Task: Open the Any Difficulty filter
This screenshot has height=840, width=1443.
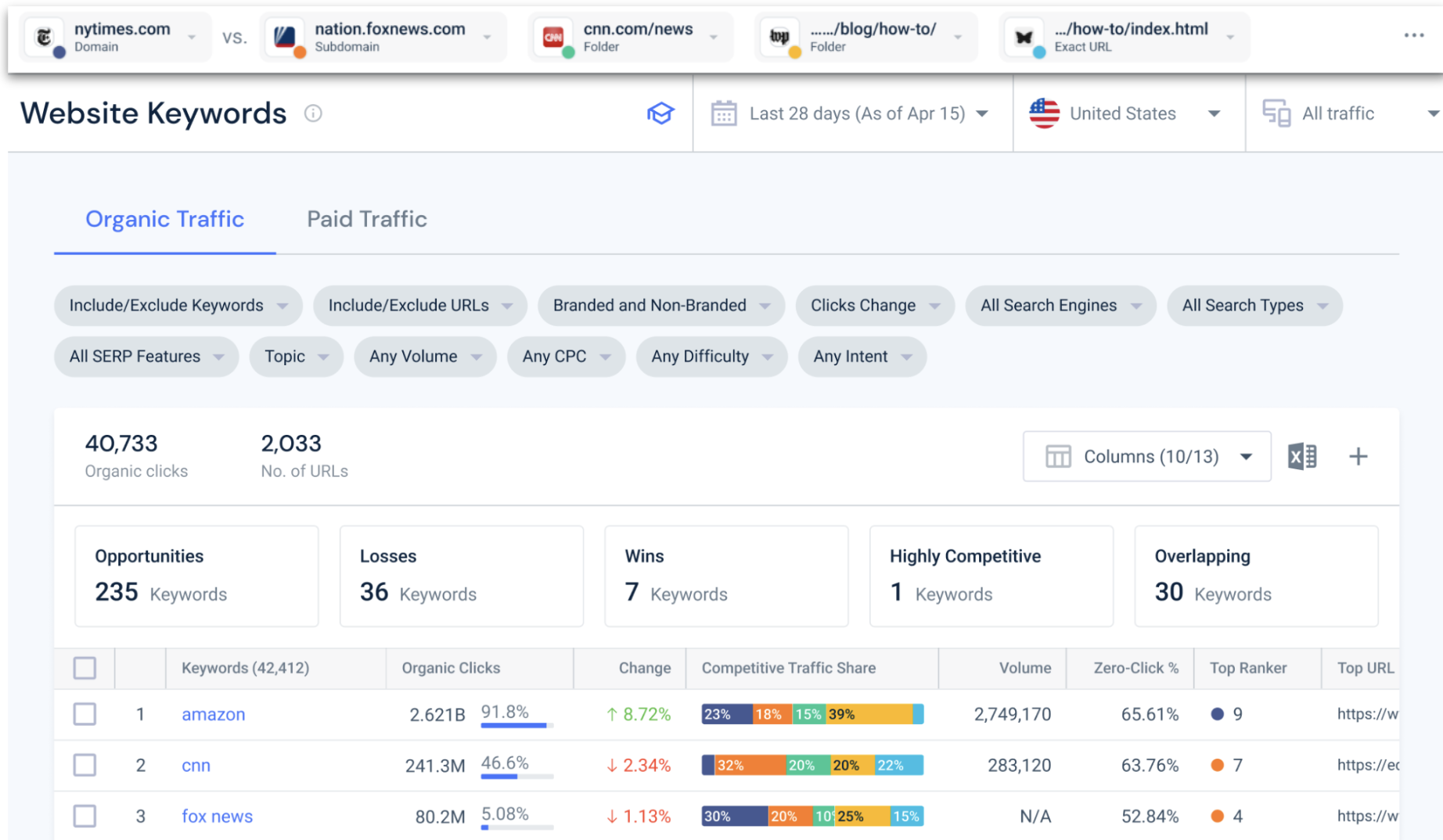Action: pos(711,357)
